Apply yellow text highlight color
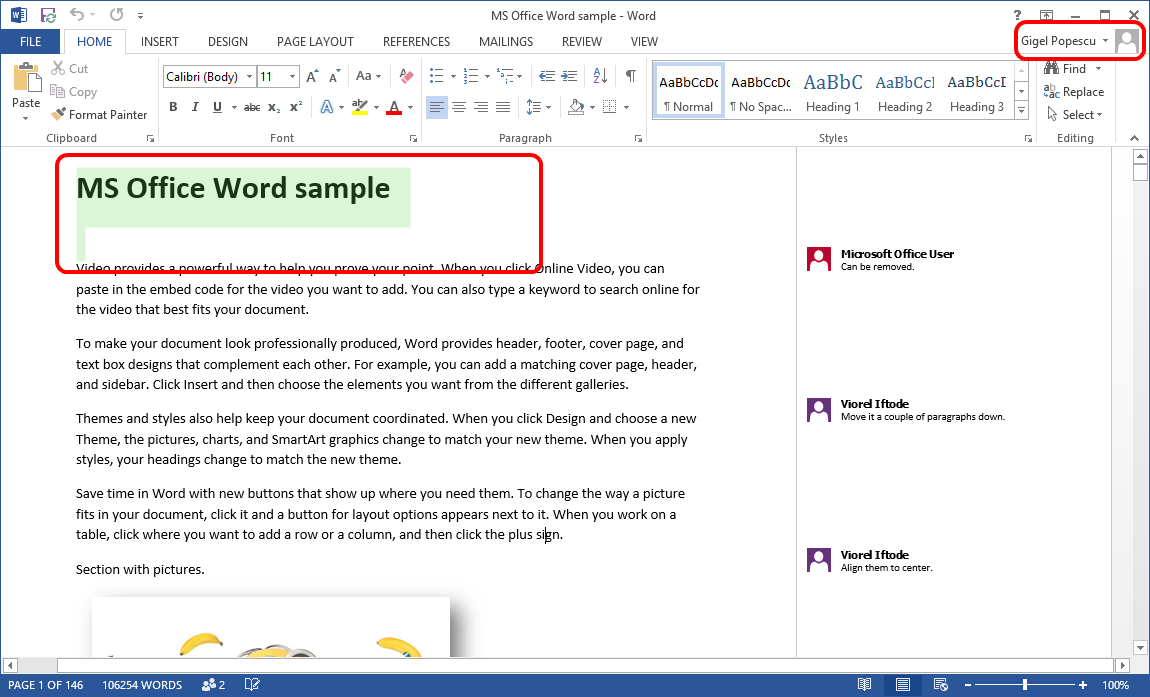 coord(359,107)
